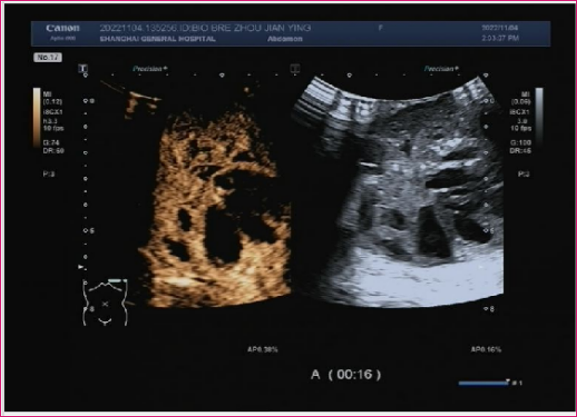This screenshot has width=577, height=417.
Task: Click the orange contrast color scale bar
Action: pos(36,117)
